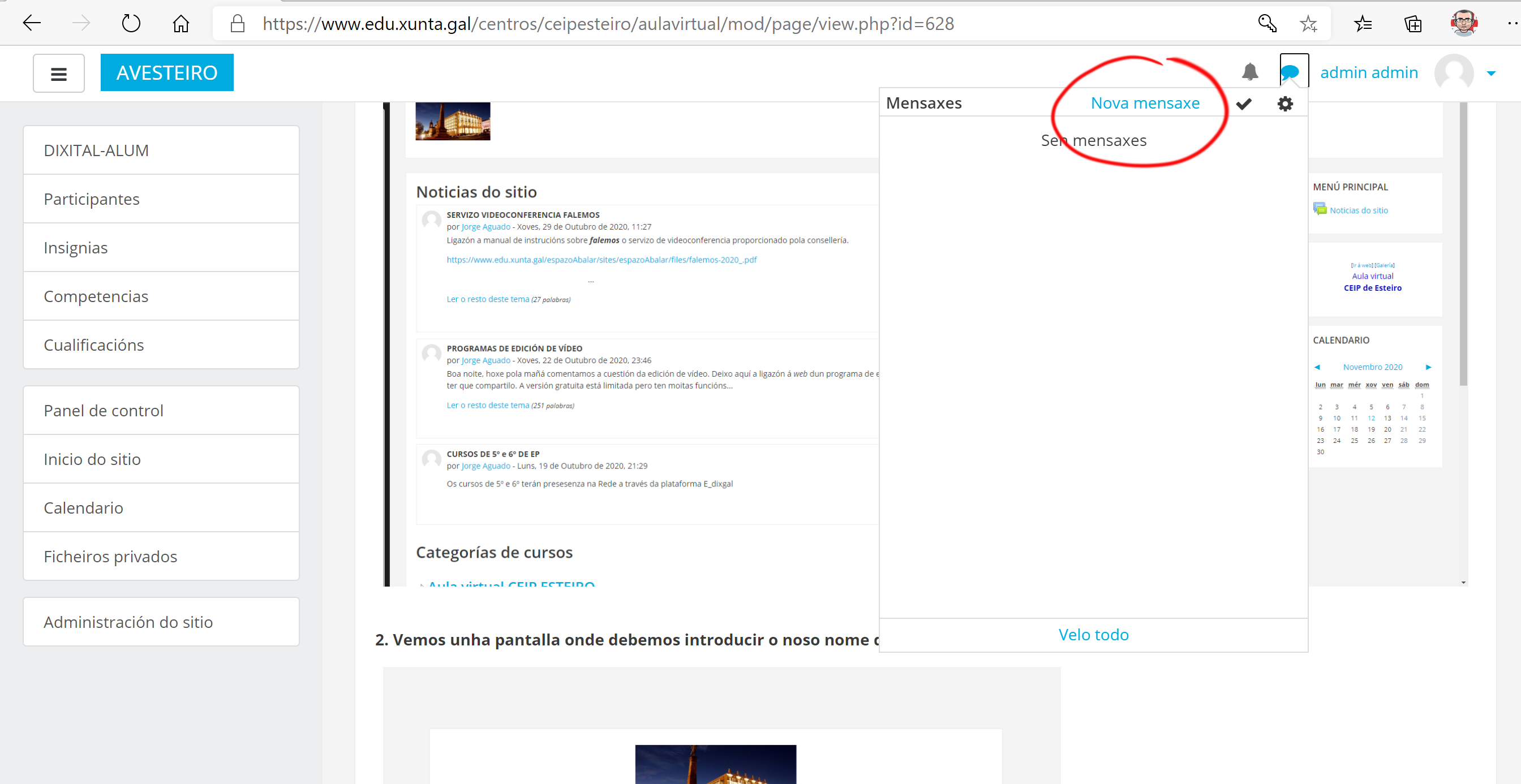Open message settings gear icon
Image resolution: width=1521 pixels, height=784 pixels.
[1285, 104]
